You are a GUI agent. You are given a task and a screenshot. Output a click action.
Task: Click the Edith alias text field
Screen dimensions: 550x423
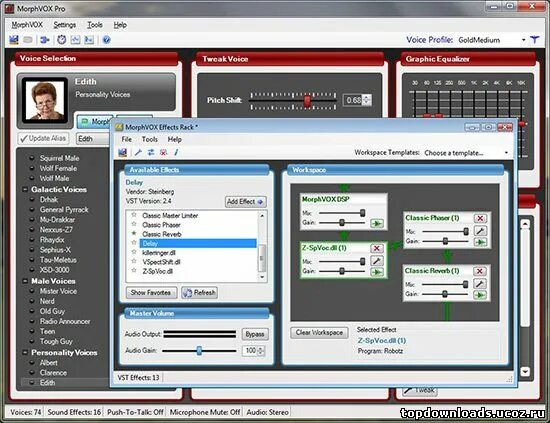[x=93, y=139]
